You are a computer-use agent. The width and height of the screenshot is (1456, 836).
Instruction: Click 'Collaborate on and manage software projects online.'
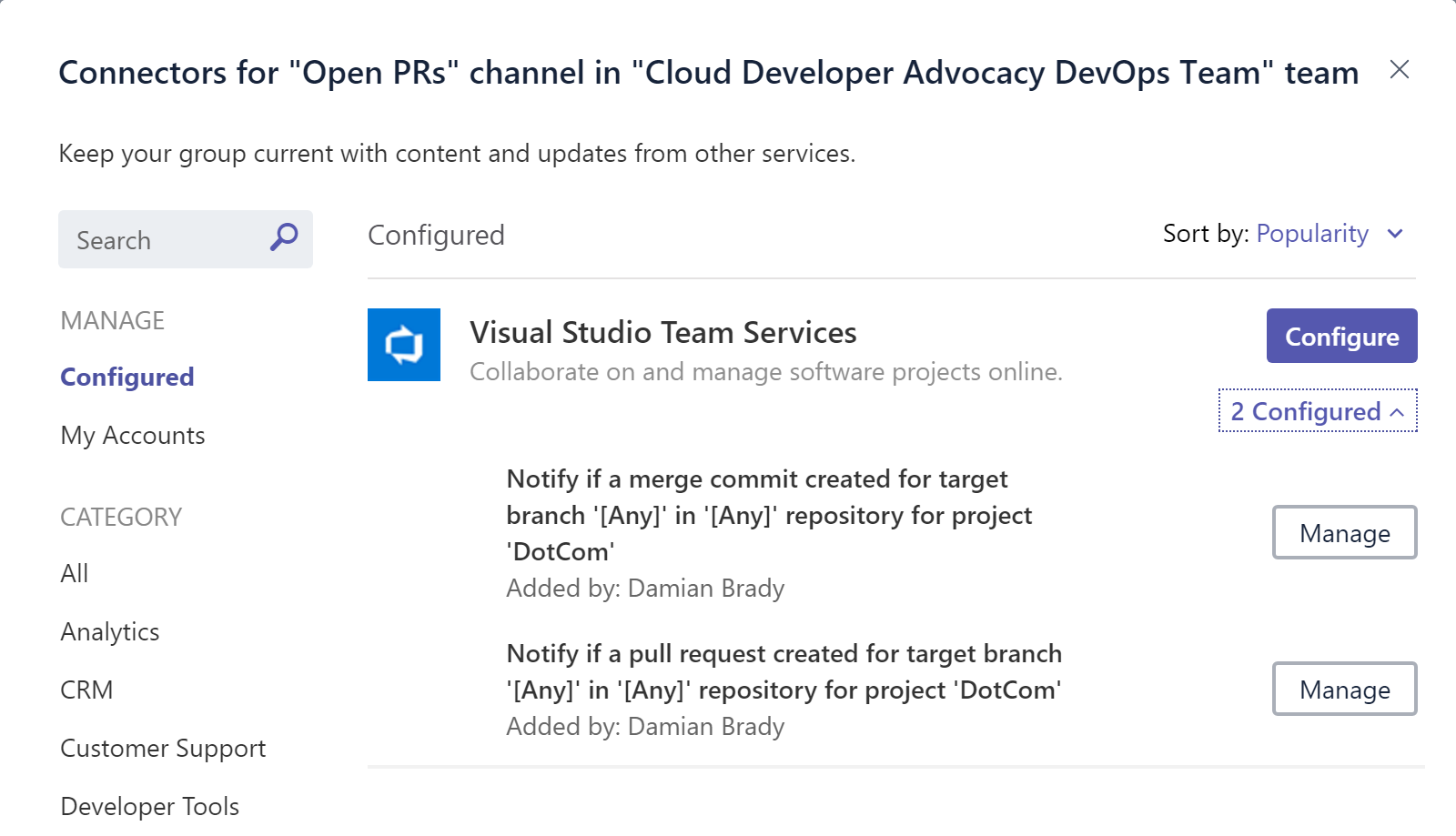pyautogui.click(x=766, y=371)
